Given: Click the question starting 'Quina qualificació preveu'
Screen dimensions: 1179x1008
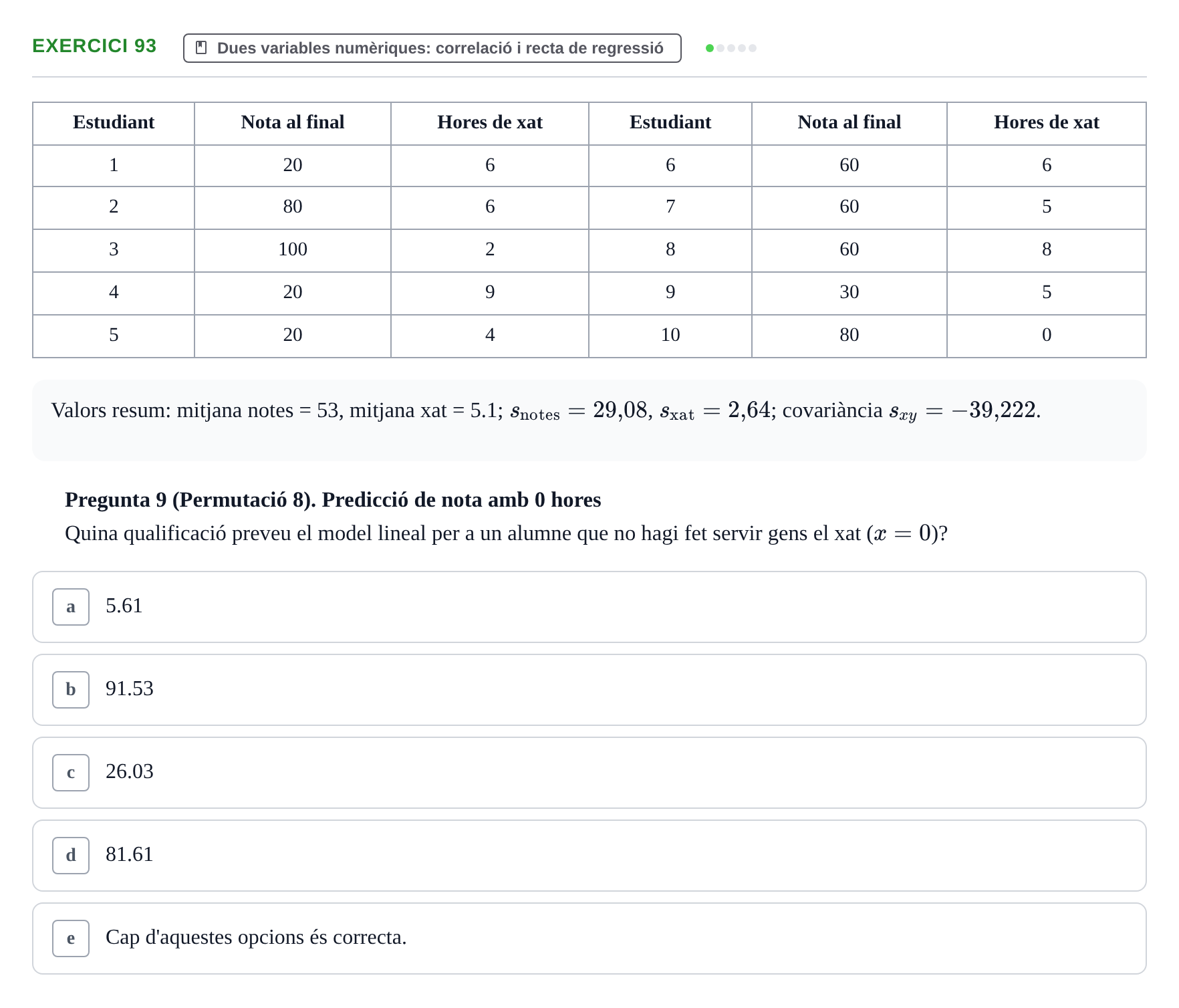Looking at the screenshot, I should (506, 534).
